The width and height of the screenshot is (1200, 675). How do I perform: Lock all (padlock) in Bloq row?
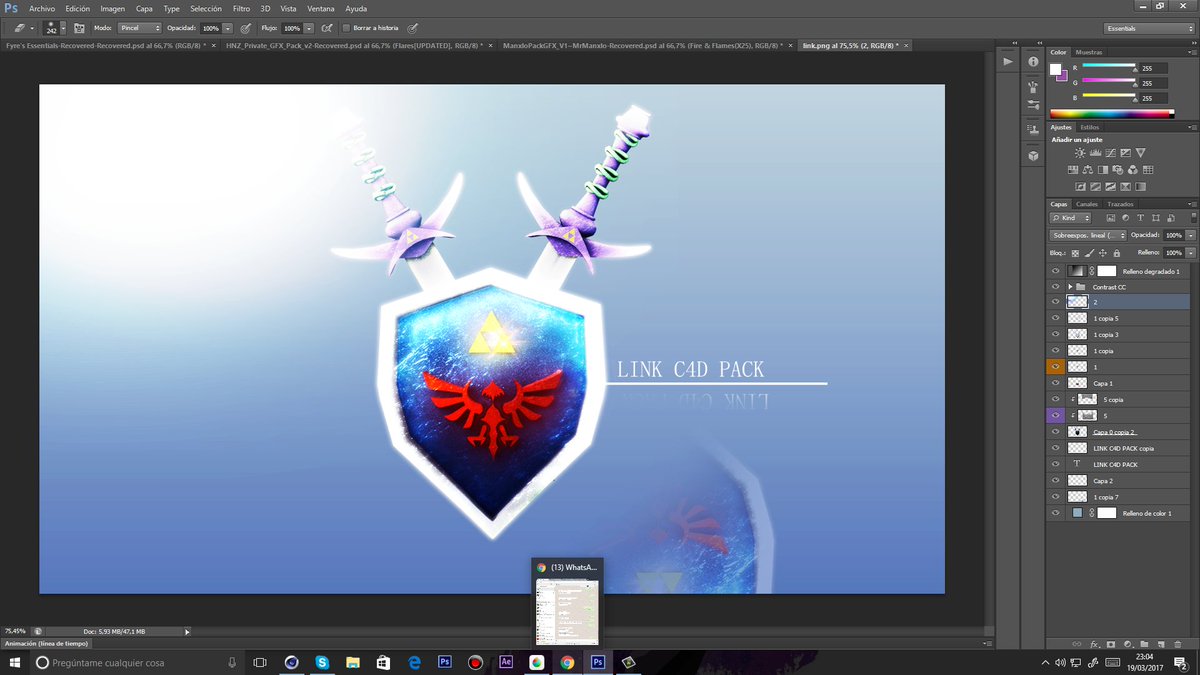(x=1115, y=253)
